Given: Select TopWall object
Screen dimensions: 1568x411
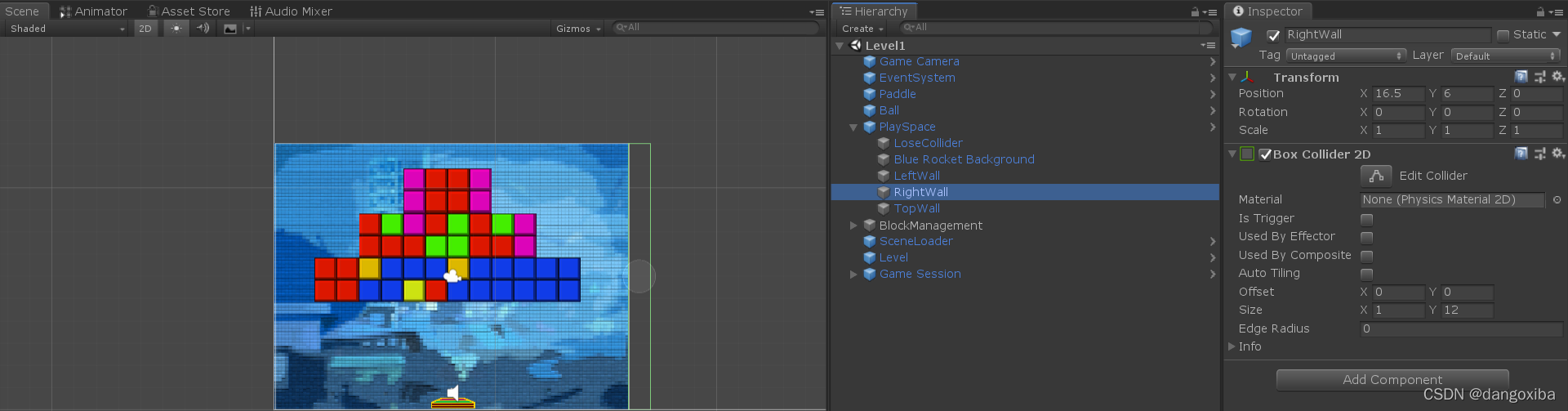Looking at the screenshot, I should (916, 208).
